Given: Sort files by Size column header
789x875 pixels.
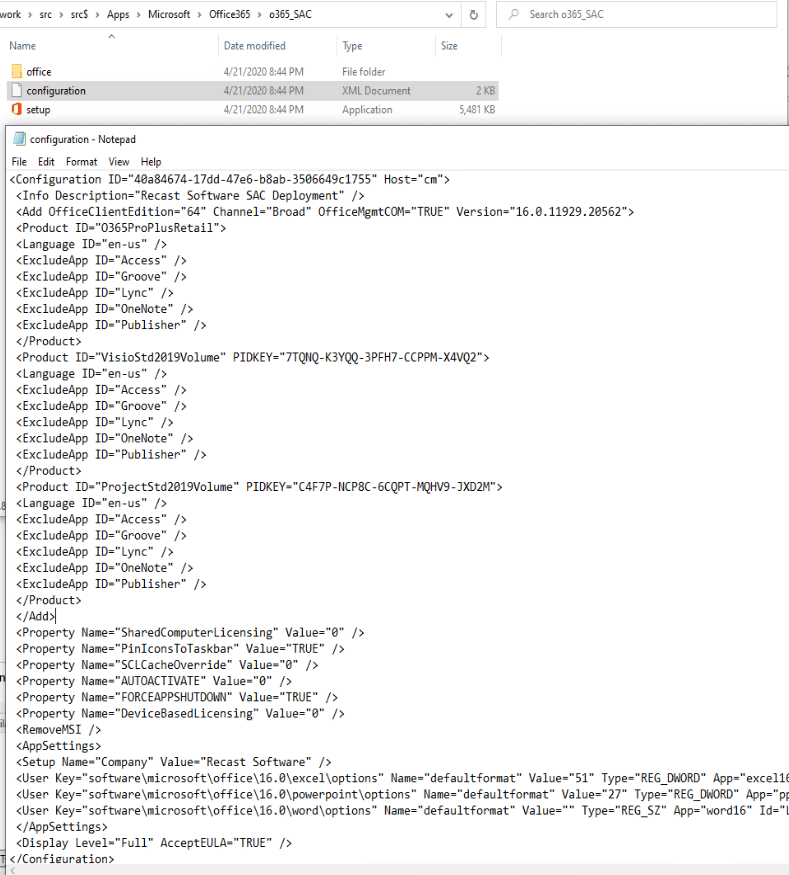Looking at the screenshot, I should pyautogui.click(x=449, y=46).
